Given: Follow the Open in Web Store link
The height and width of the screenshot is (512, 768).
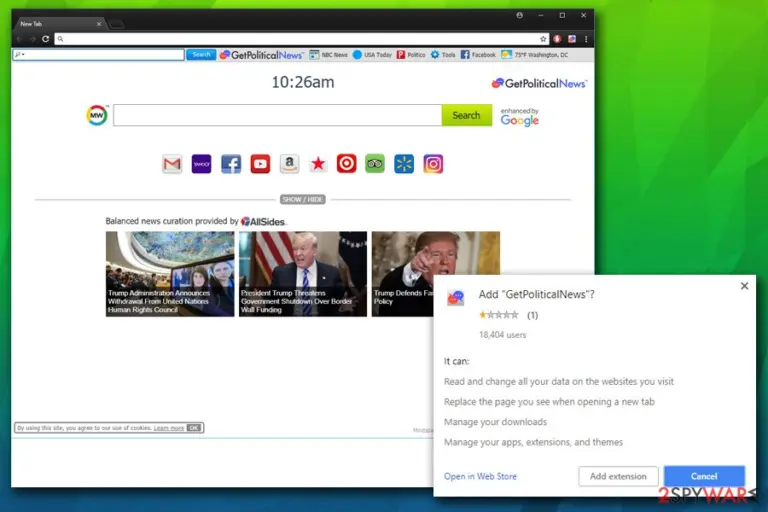Looking at the screenshot, I should click(x=480, y=476).
